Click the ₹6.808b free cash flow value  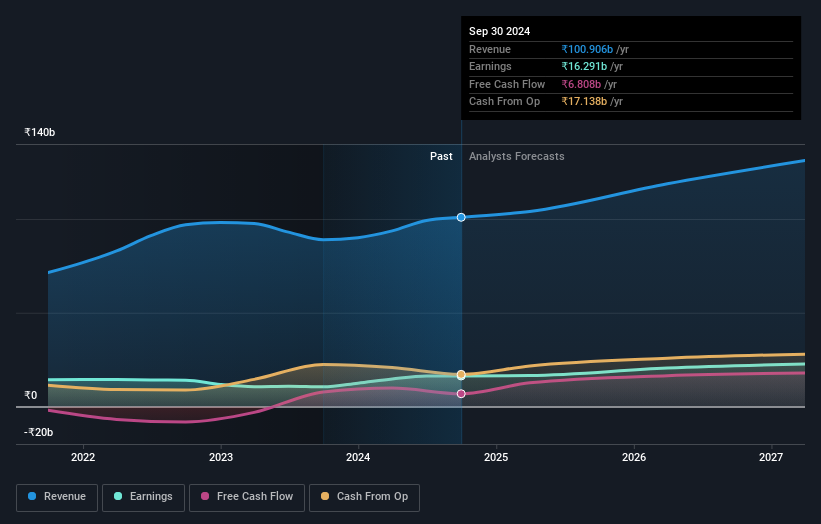tap(581, 84)
